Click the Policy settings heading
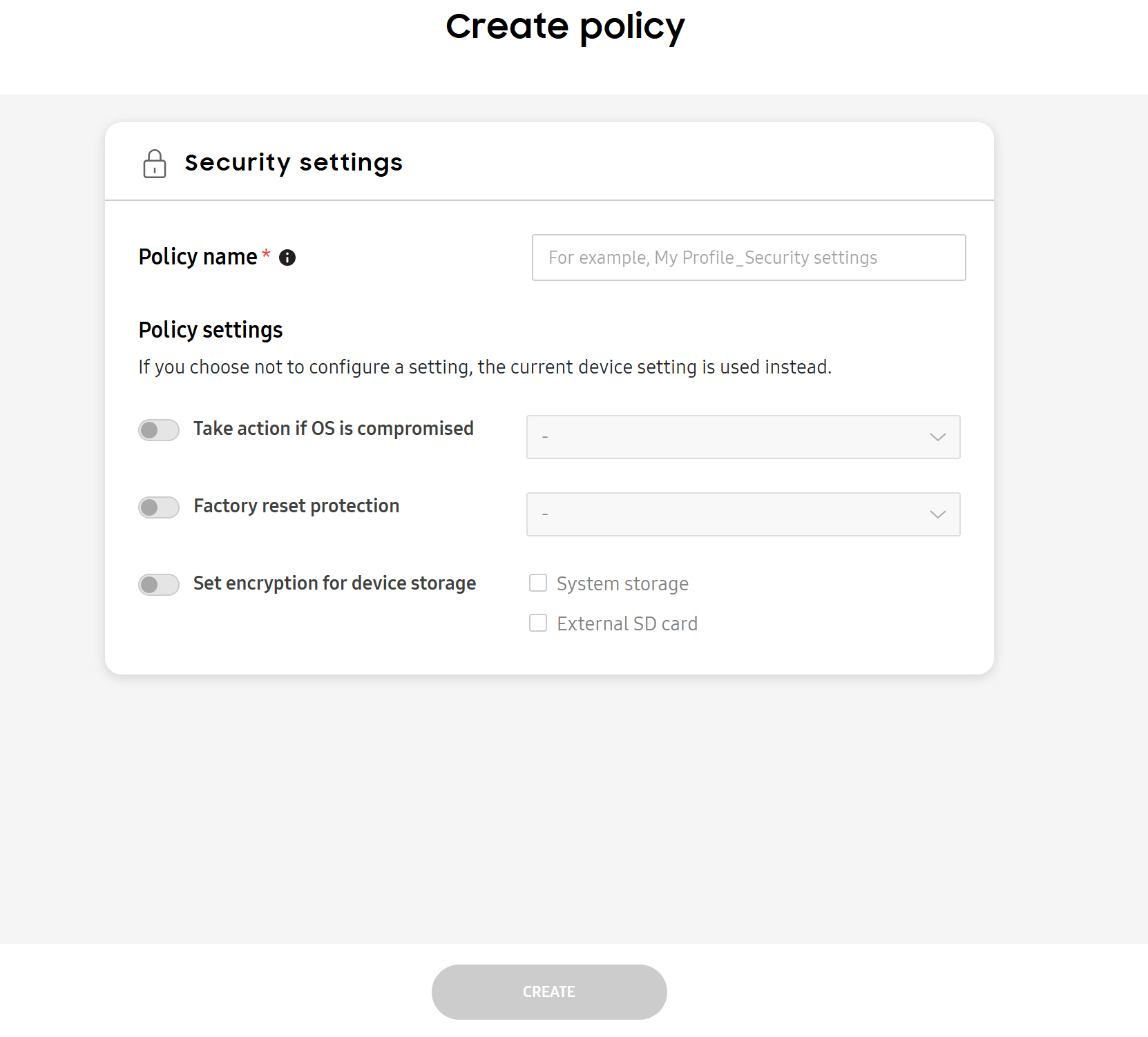The image size is (1148, 1037). 211,329
